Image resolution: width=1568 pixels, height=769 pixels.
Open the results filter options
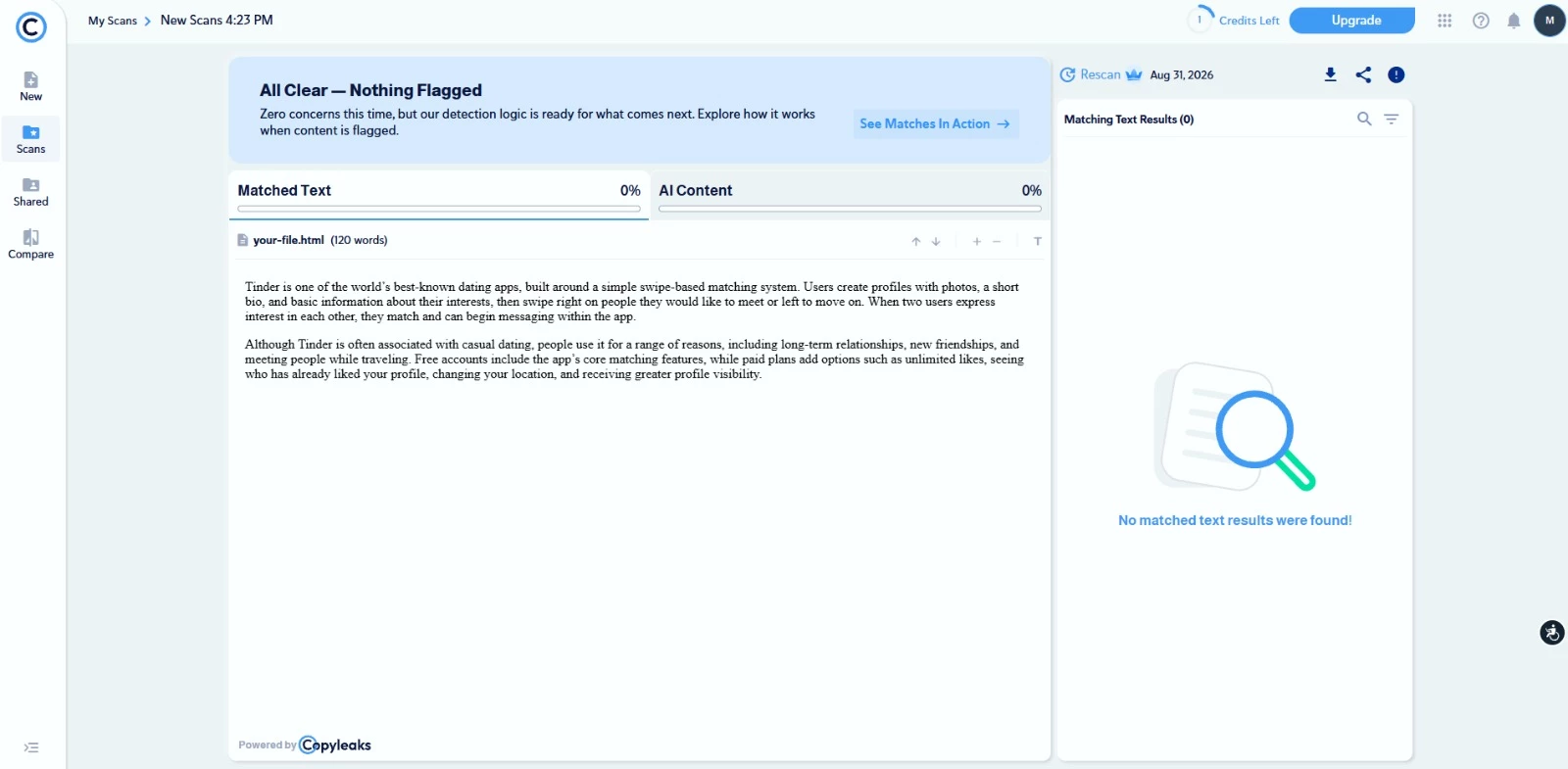click(x=1392, y=119)
